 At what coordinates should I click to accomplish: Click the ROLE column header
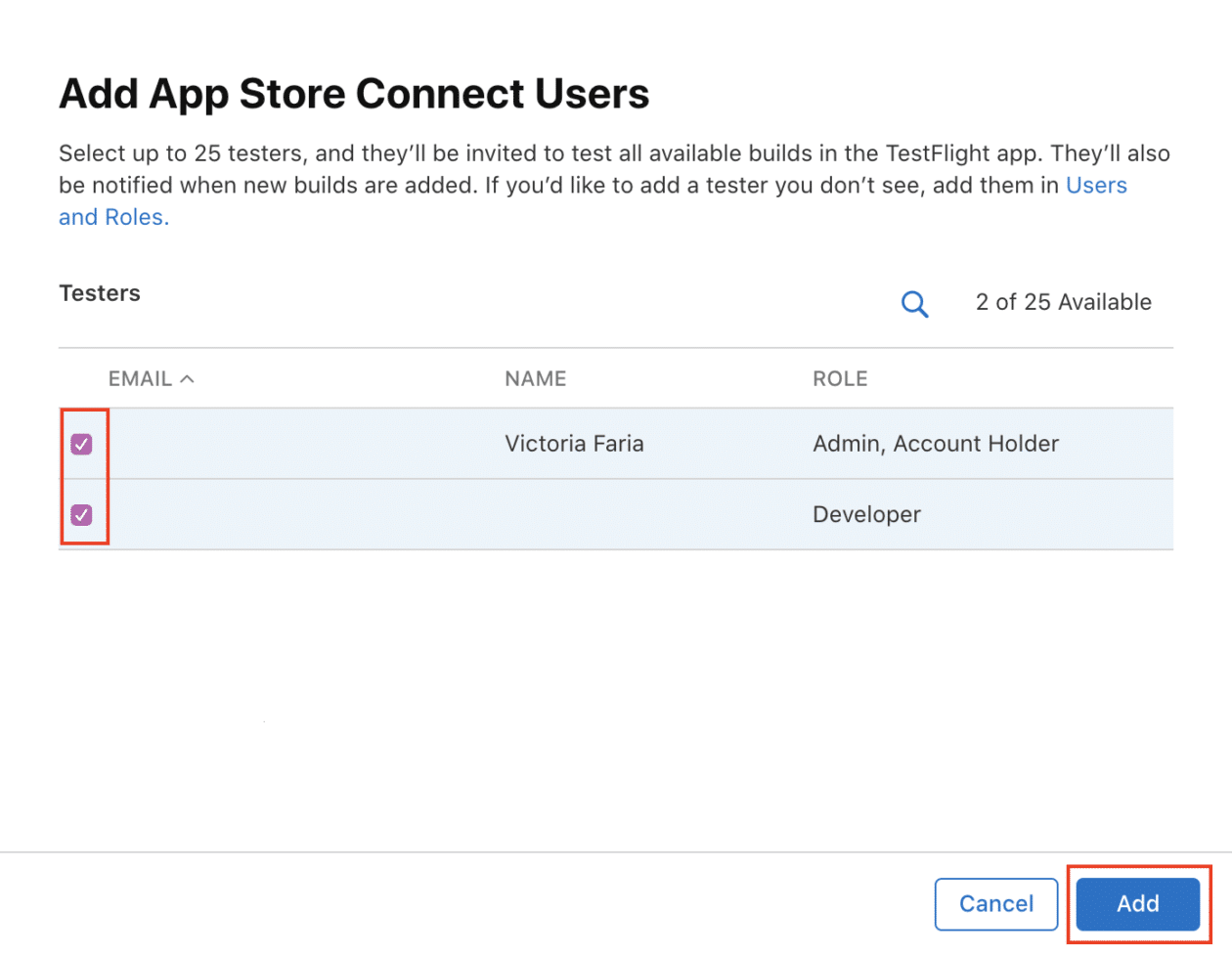[x=839, y=378]
